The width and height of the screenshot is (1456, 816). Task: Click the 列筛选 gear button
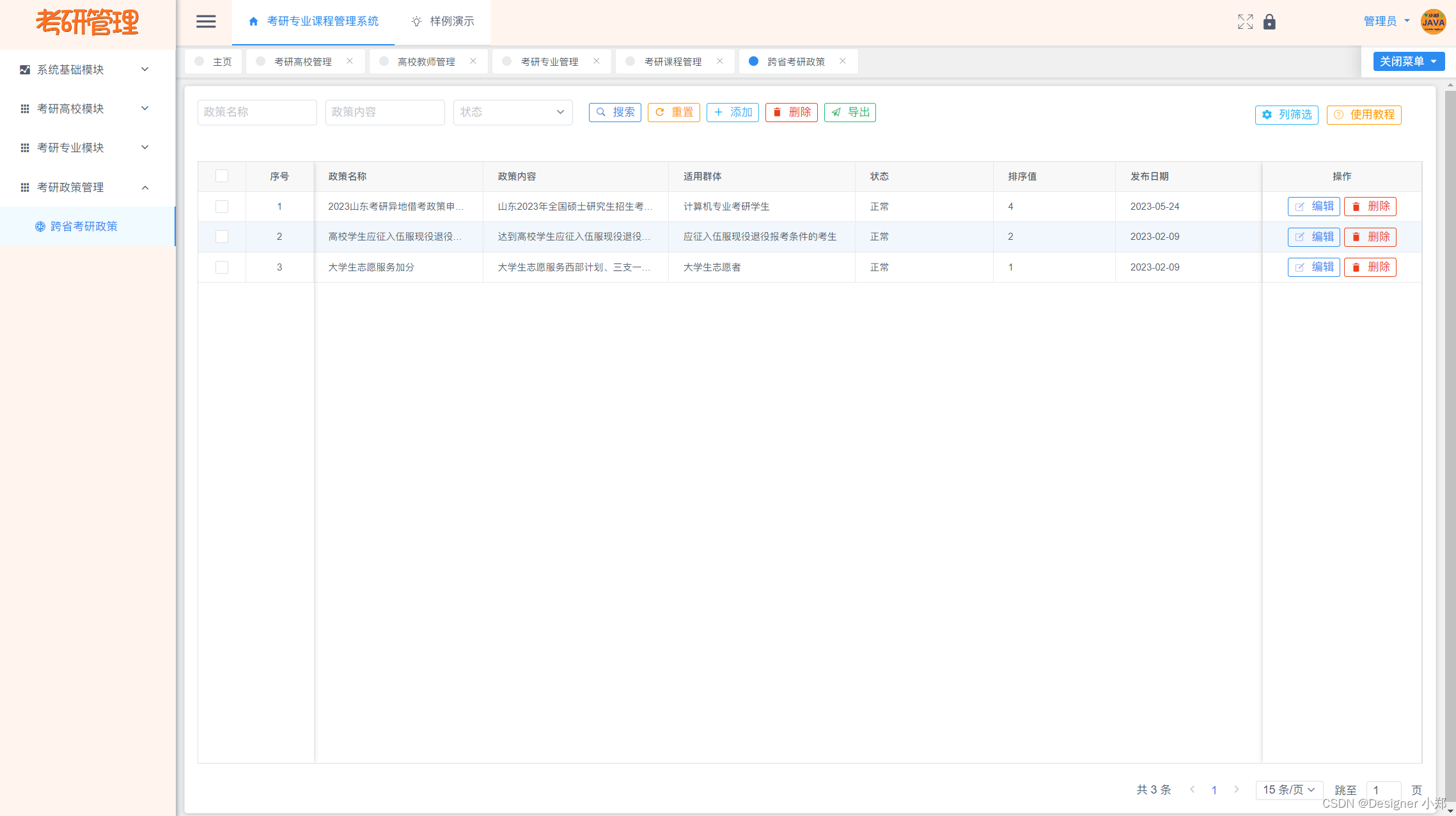pyautogui.click(x=1286, y=114)
